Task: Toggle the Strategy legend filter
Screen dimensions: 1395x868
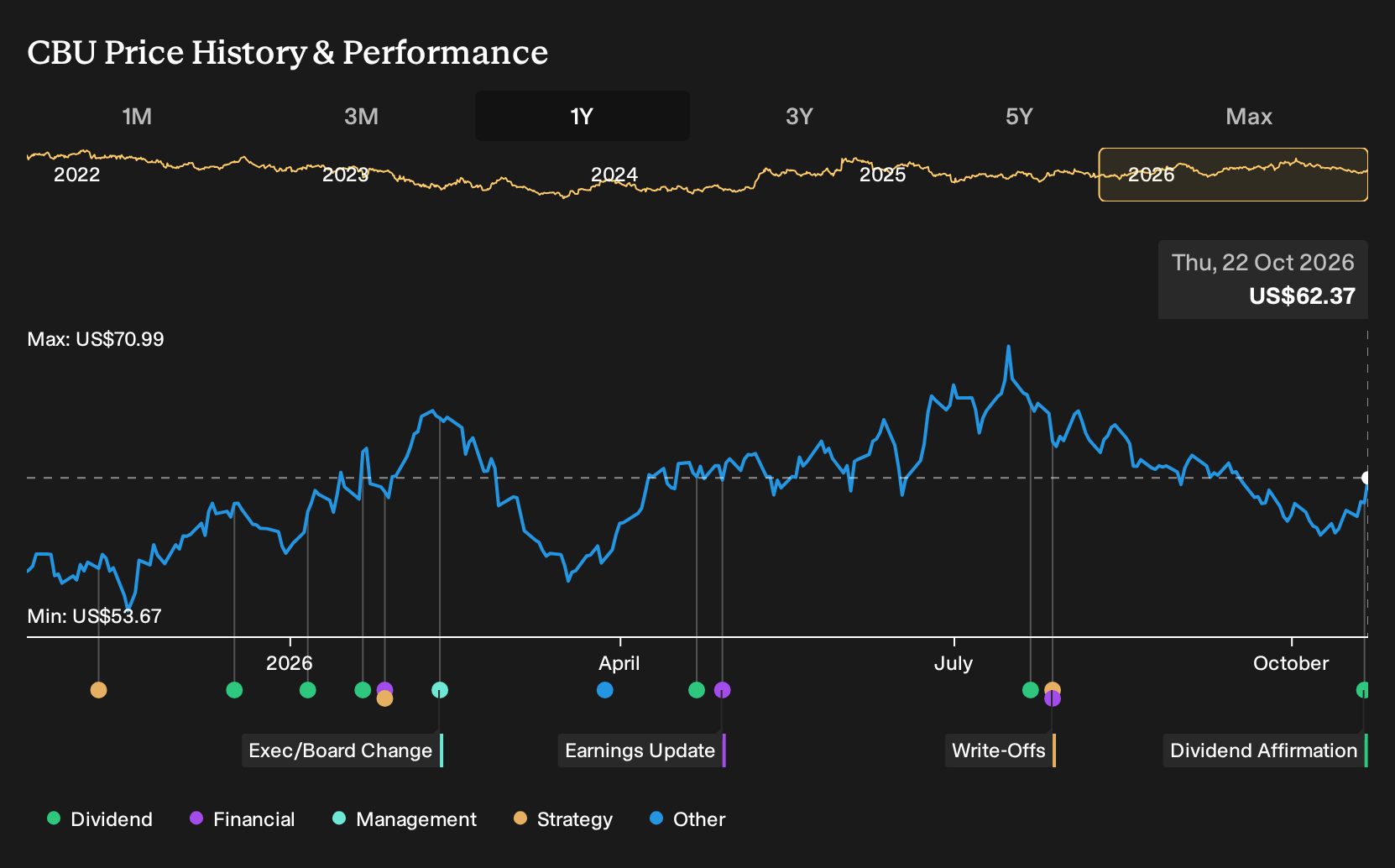Action: point(563,819)
